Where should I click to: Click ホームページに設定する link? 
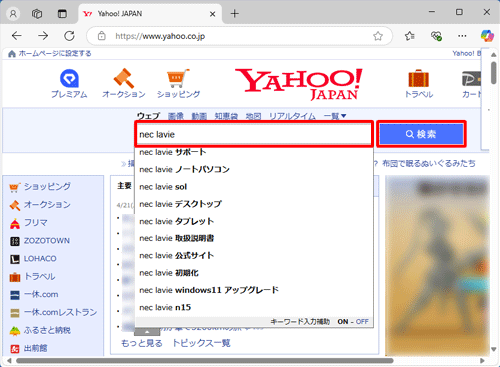click(x=55, y=53)
